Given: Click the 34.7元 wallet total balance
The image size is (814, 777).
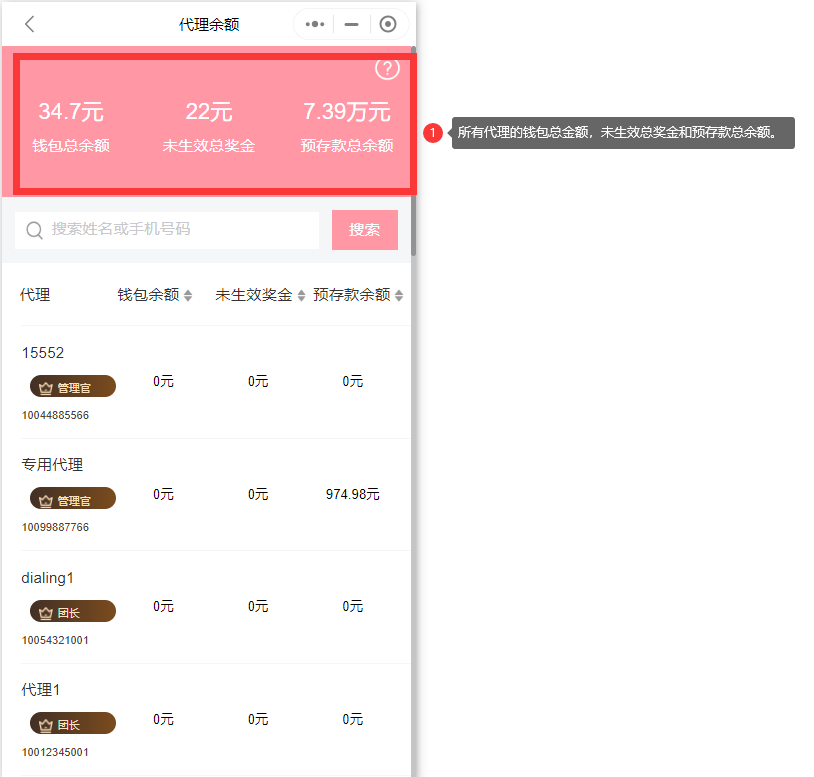Looking at the screenshot, I should click(71, 112).
